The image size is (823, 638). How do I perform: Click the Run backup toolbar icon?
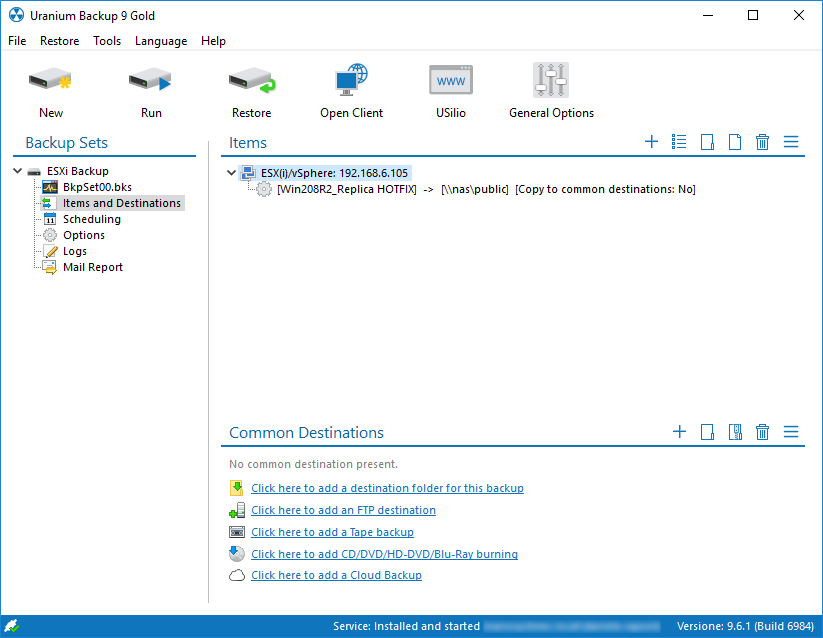tap(151, 81)
